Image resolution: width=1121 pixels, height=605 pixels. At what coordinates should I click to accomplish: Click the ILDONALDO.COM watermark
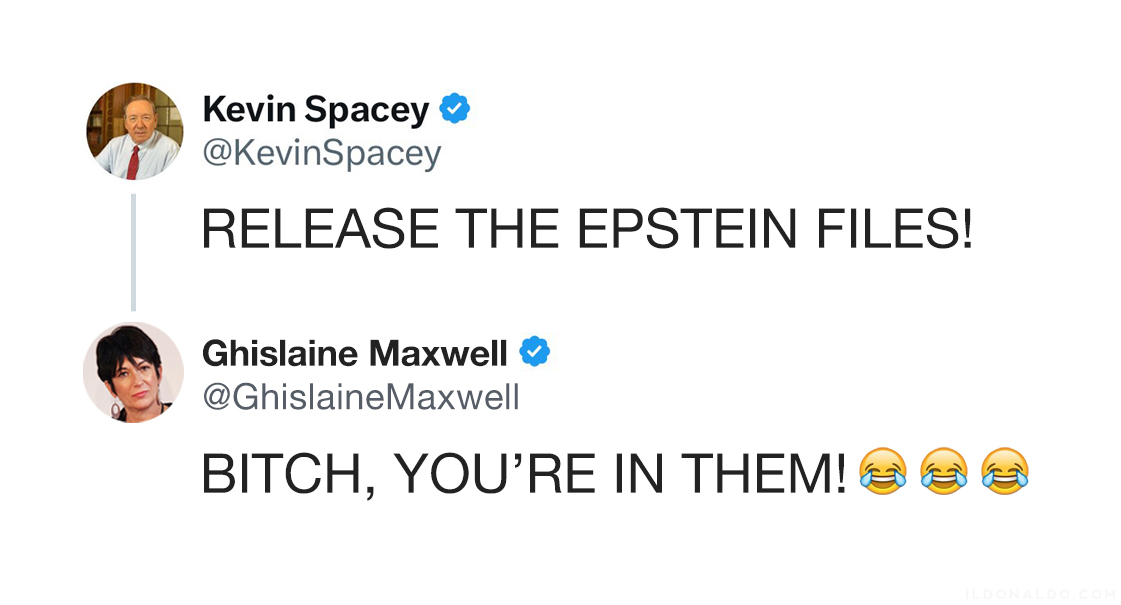pos(1040,594)
